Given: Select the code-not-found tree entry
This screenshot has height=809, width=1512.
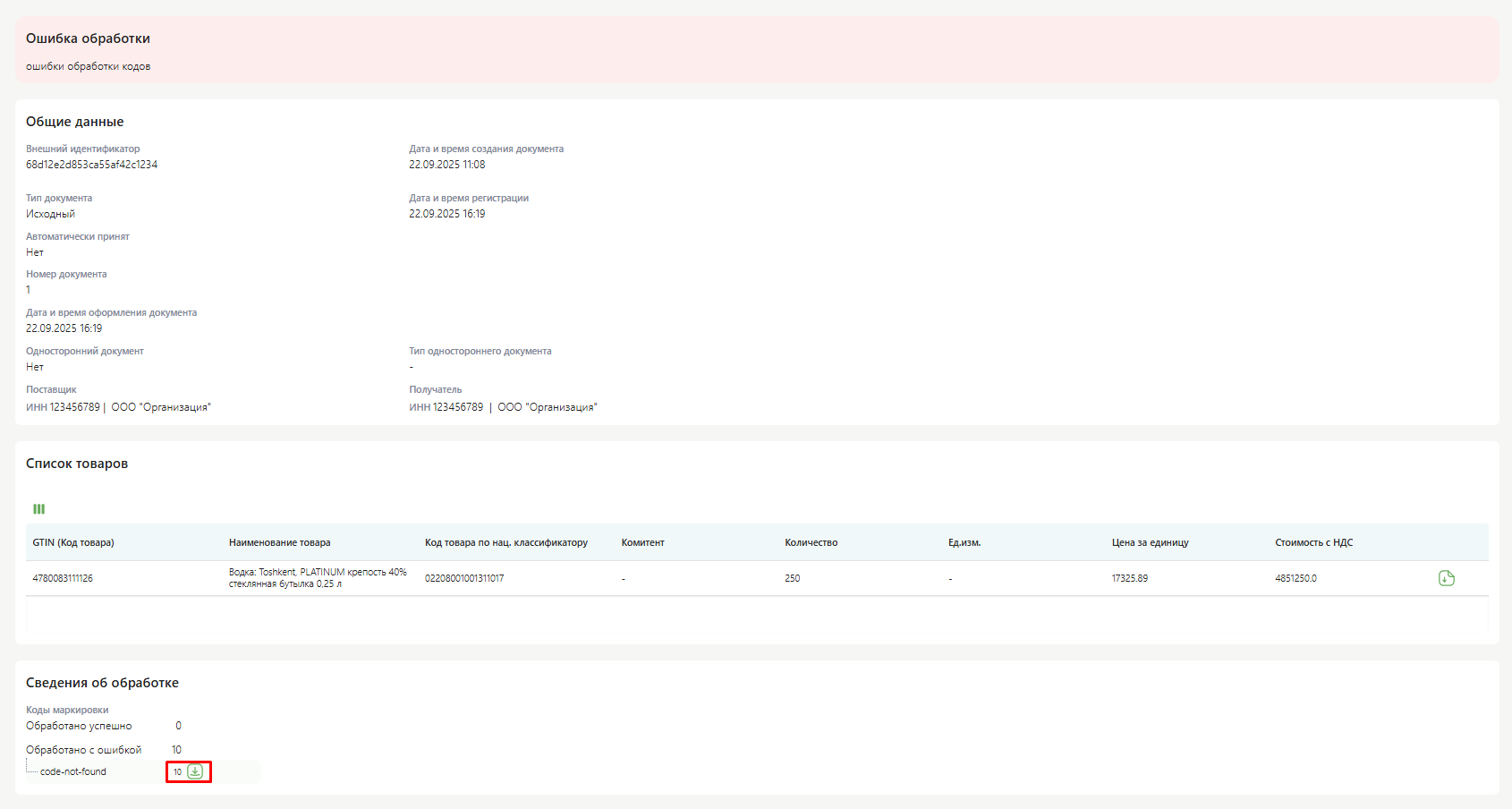Looking at the screenshot, I should coord(73,771).
